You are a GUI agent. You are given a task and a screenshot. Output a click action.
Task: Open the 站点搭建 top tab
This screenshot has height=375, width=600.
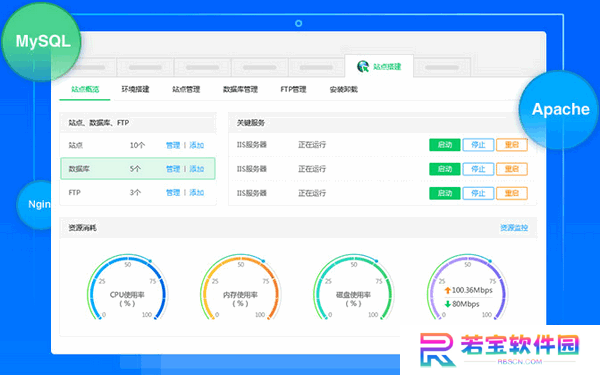pyautogui.click(x=379, y=67)
